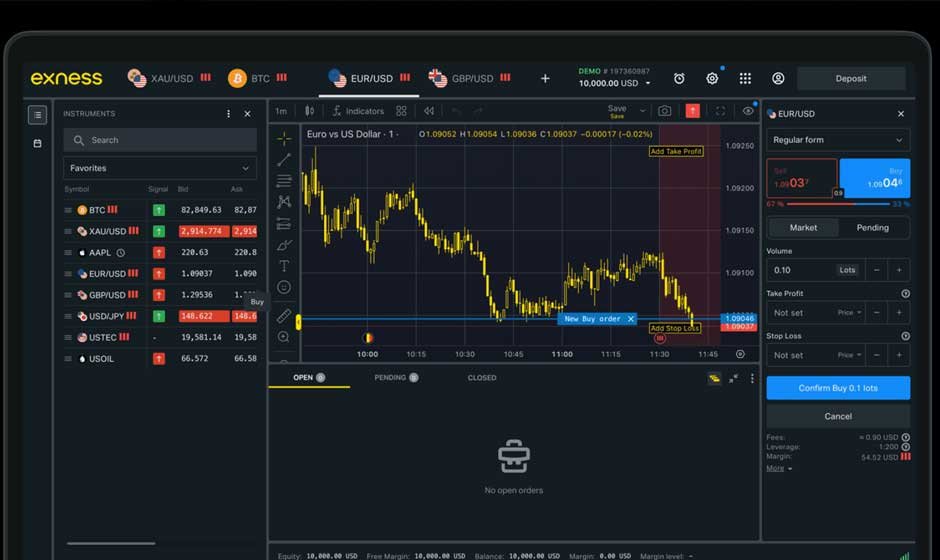Switch to the GBP/USD tab
Image resolution: width=940 pixels, height=560 pixels.
click(469, 79)
